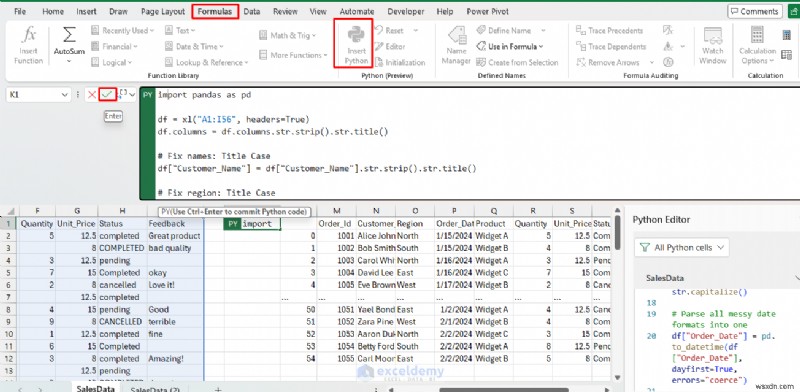Select the SalesData sheet tab
800x392 pixels.
click(x=95, y=388)
